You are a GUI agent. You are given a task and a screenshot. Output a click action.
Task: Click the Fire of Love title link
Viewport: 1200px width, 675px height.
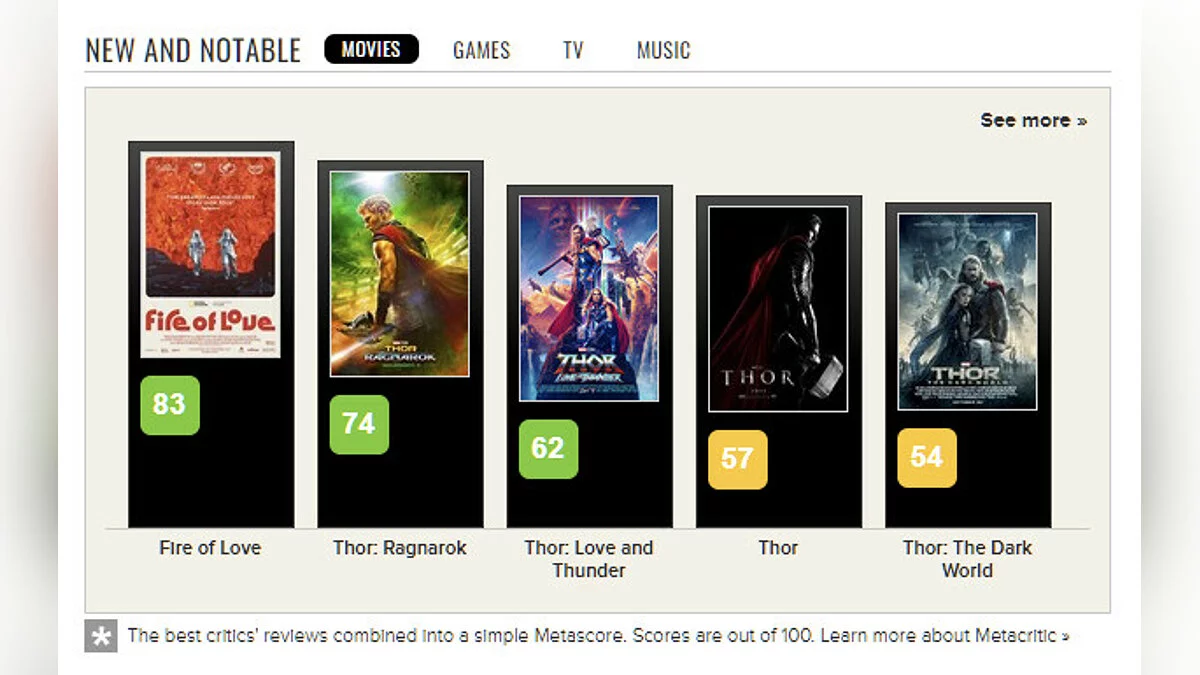(x=210, y=548)
